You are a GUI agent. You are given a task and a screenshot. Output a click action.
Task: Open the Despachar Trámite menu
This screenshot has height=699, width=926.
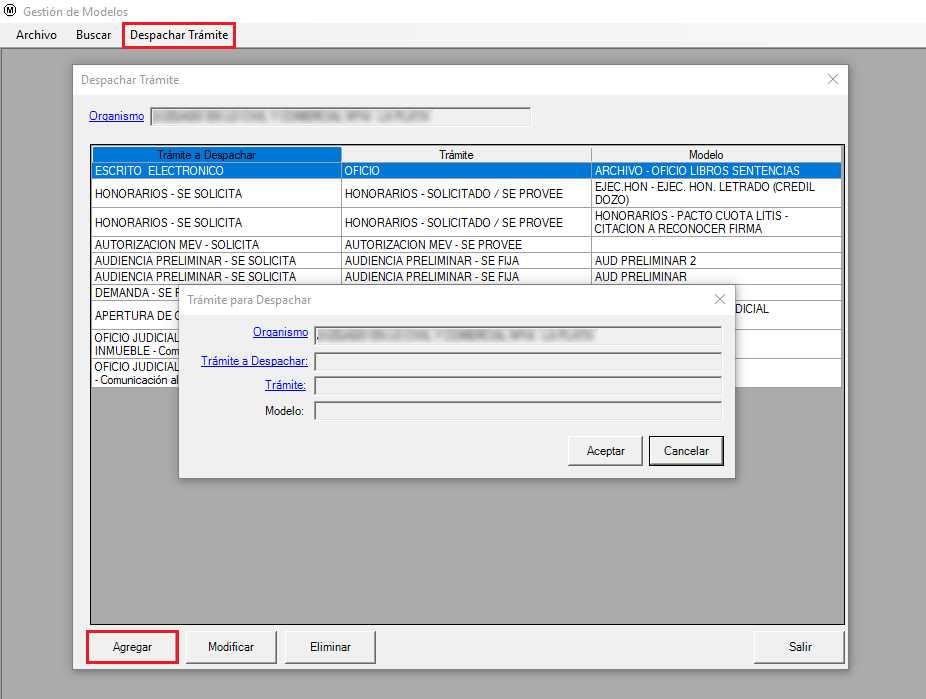click(x=179, y=35)
